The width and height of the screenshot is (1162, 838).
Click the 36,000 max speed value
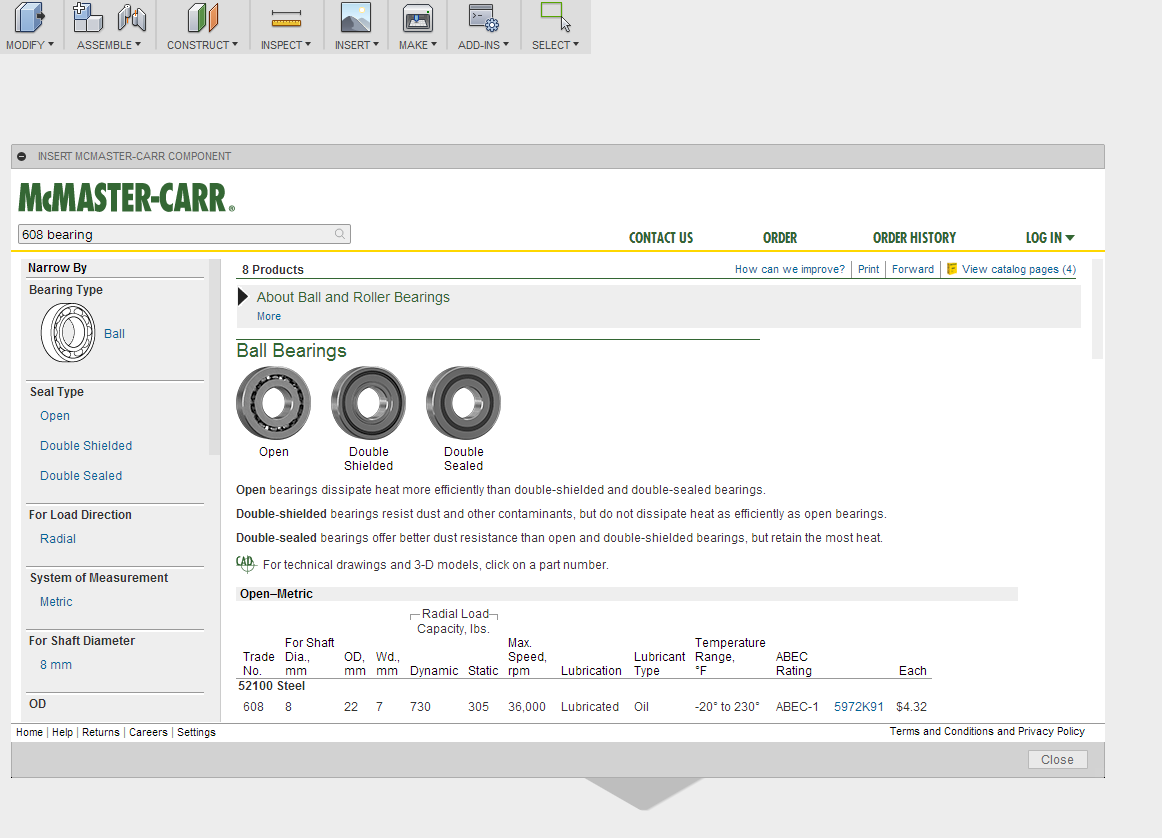click(x=526, y=707)
